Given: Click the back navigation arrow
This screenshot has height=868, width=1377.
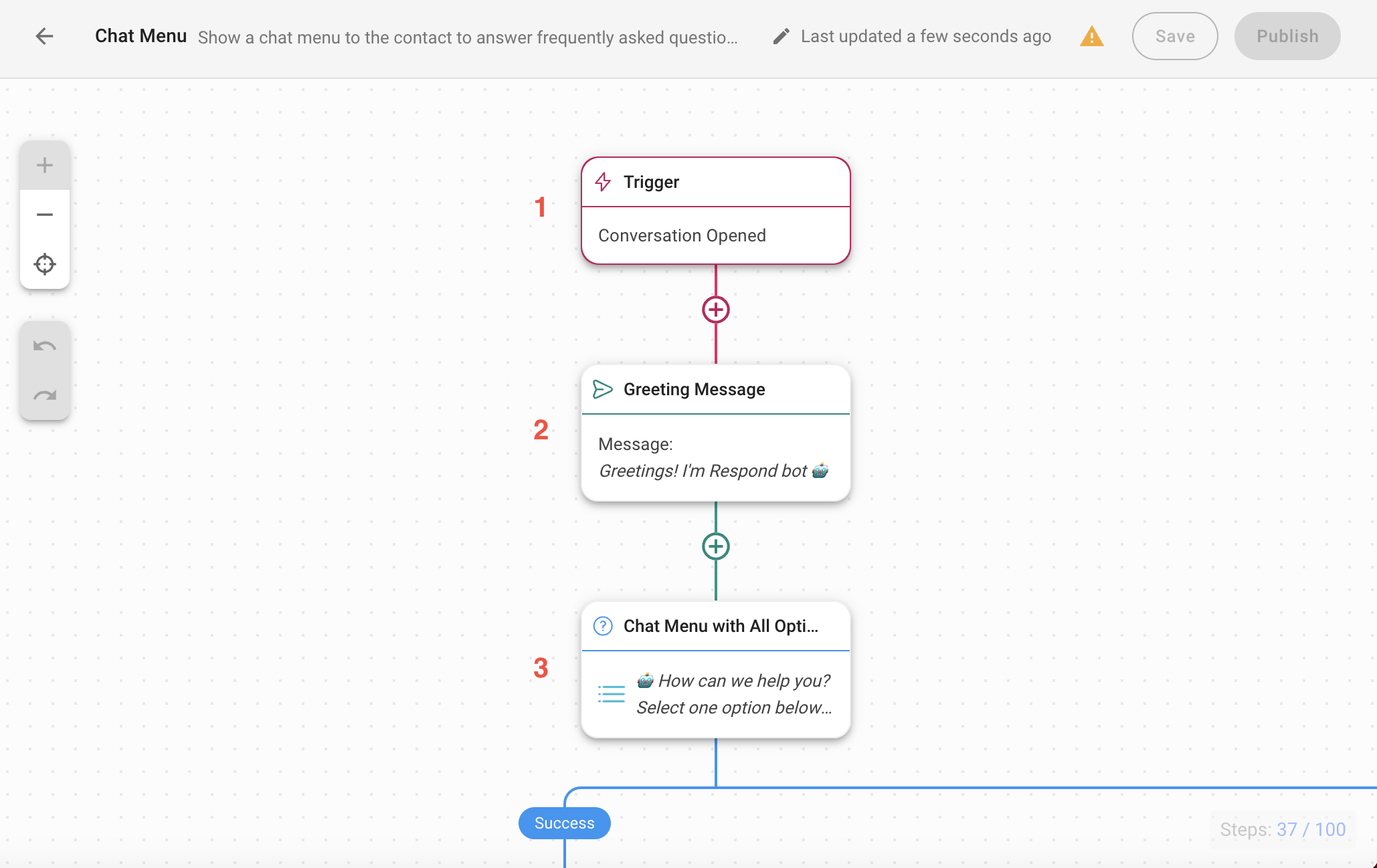Looking at the screenshot, I should 44,36.
